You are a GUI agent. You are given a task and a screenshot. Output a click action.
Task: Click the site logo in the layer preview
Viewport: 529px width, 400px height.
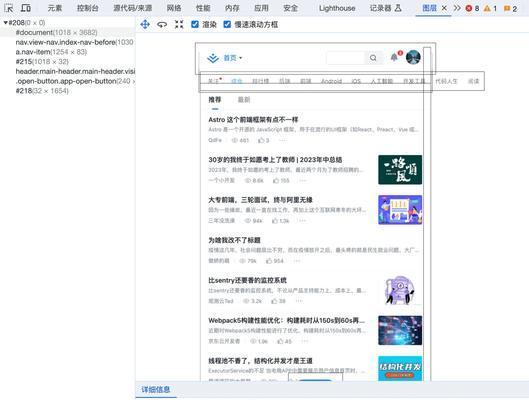(x=213, y=58)
